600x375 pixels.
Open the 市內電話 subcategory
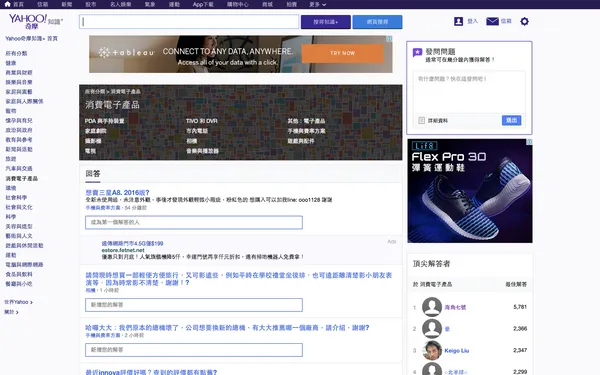click(x=197, y=131)
